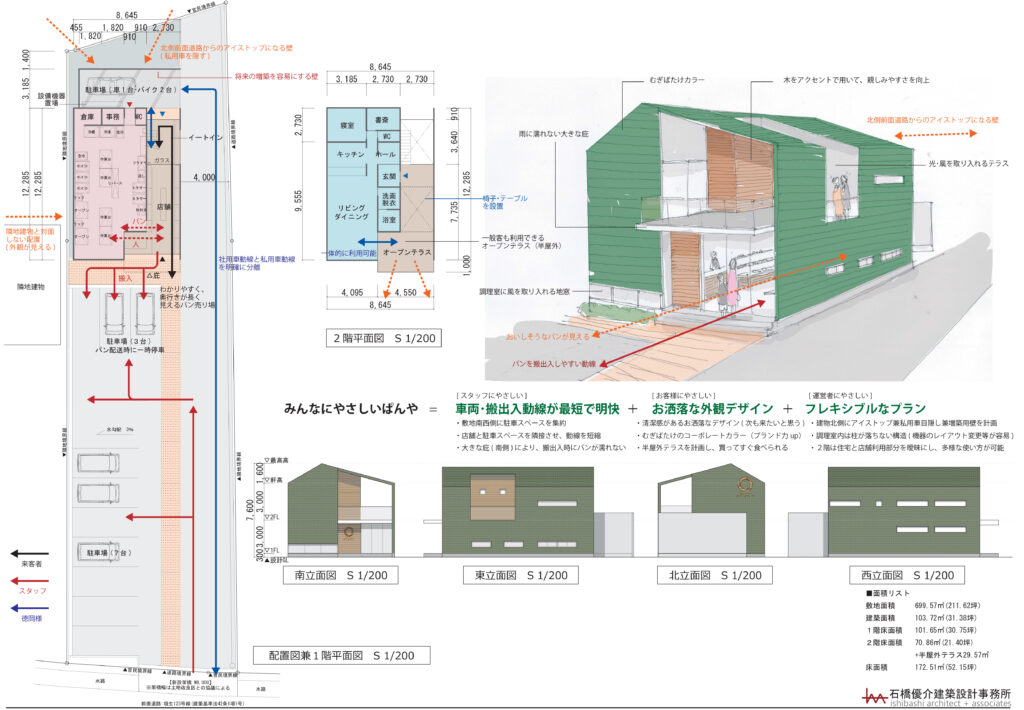Select the 配置図兼1階平面図 S 1/200 label
Viewport: 1024px width, 710px height.
[342, 656]
